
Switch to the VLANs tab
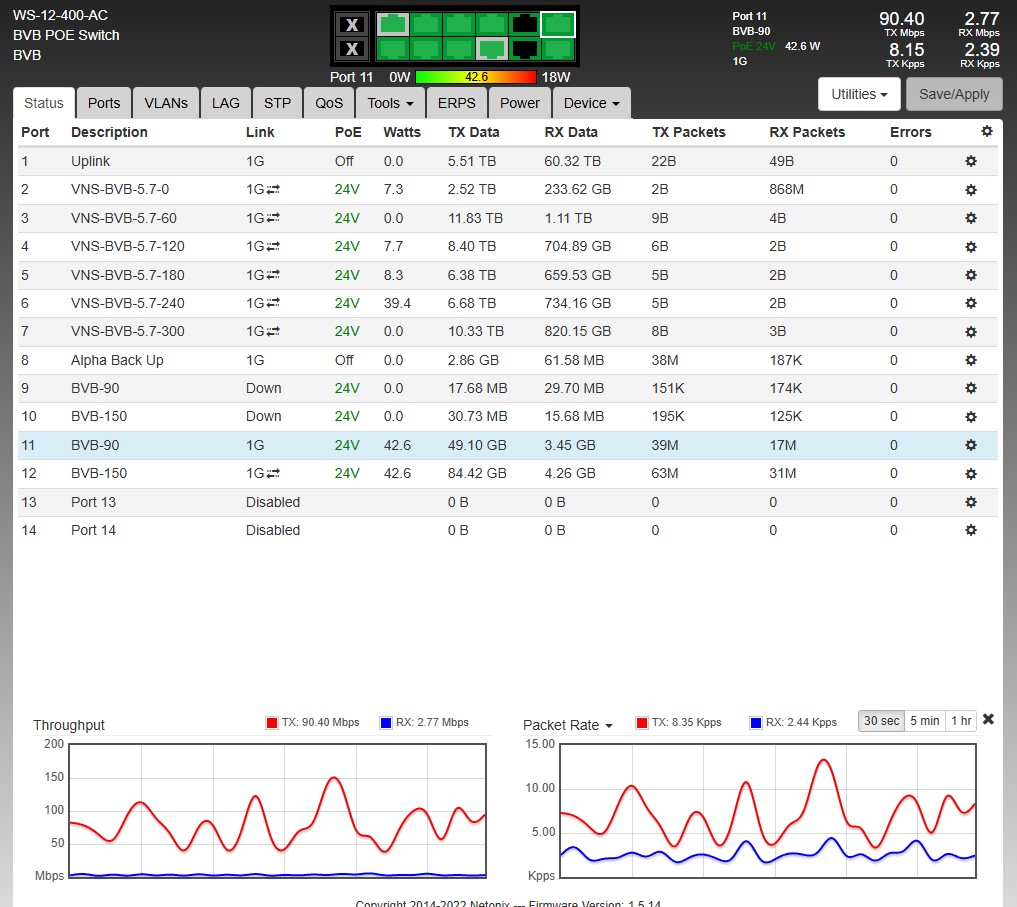pos(165,103)
